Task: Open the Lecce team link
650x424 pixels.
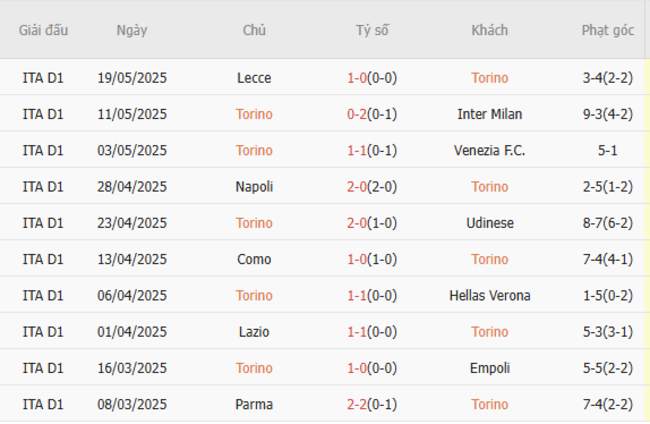Action: pyautogui.click(x=254, y=78)
